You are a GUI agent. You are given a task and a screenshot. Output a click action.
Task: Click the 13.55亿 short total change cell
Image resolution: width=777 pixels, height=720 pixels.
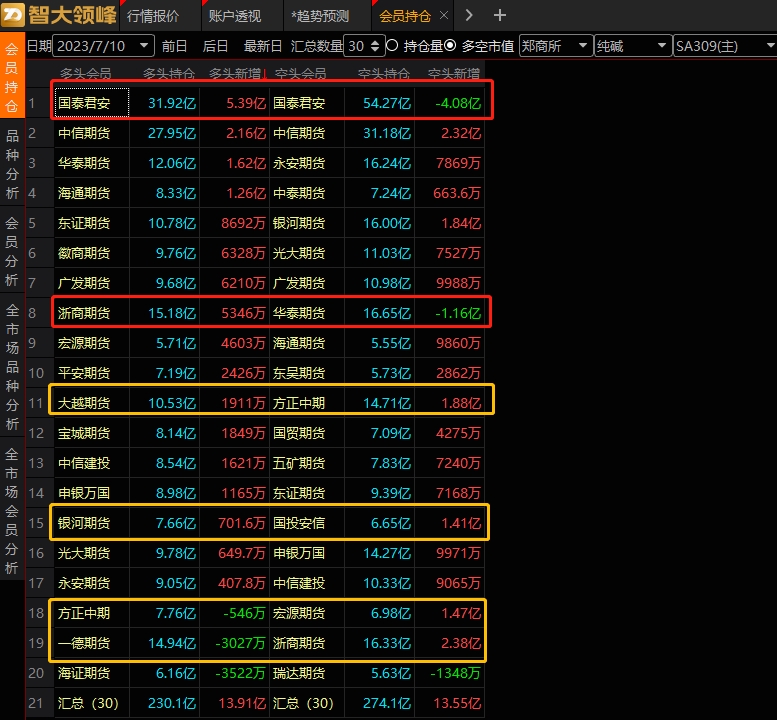(x=450, y=703)
